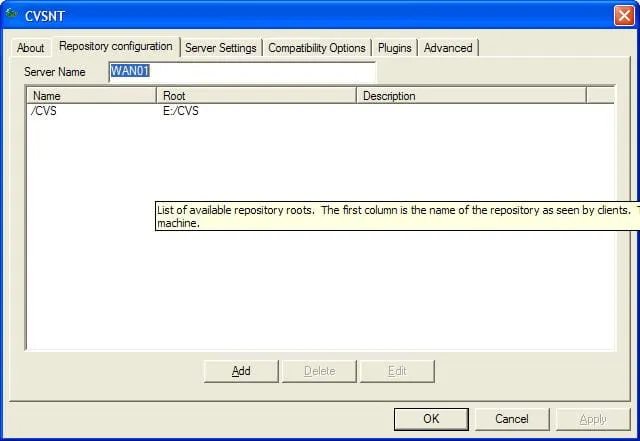Go to the Plugins tab
The image size is (640, 441).
[x=394, y=48]
